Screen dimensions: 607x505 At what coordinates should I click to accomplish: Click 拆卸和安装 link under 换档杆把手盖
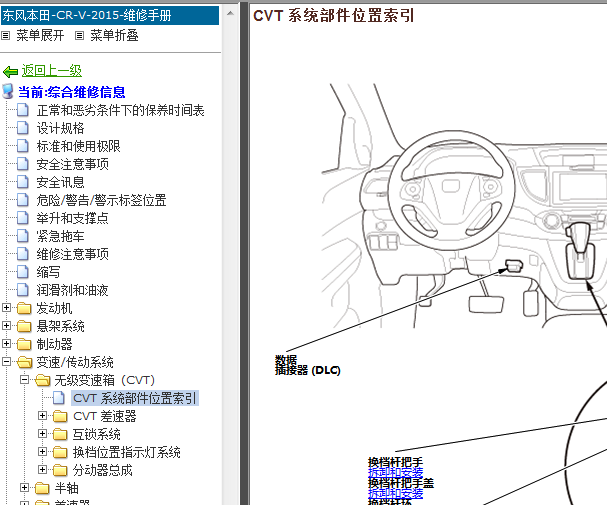(x=395, y=493)
